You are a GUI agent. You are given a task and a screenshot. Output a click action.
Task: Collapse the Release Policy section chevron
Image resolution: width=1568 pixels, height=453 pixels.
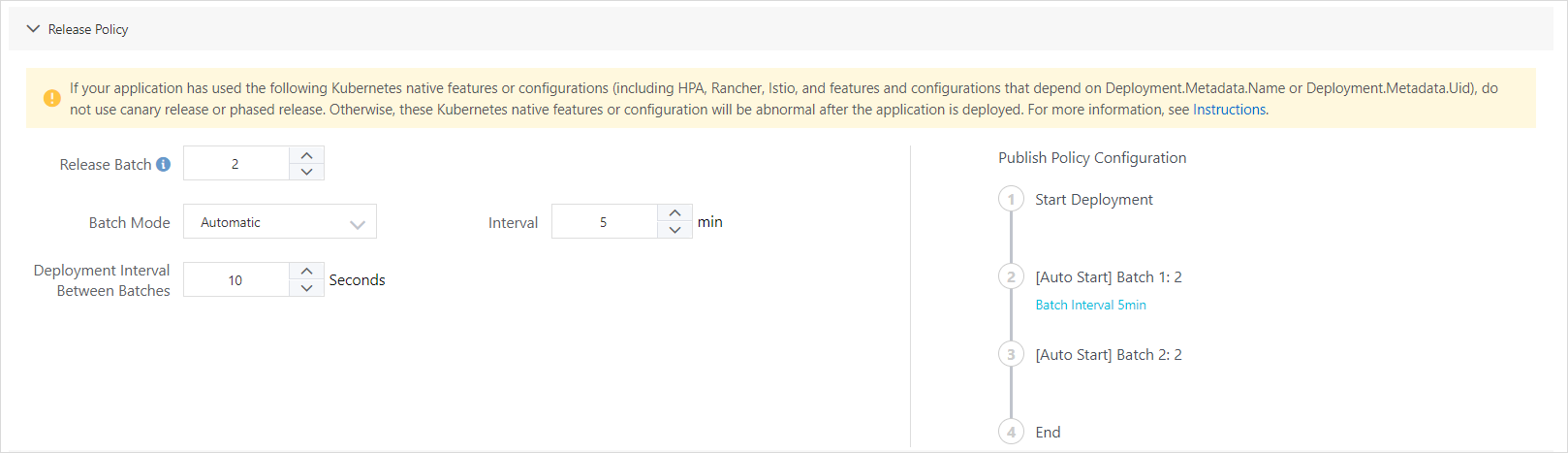(x=33, y=29)
